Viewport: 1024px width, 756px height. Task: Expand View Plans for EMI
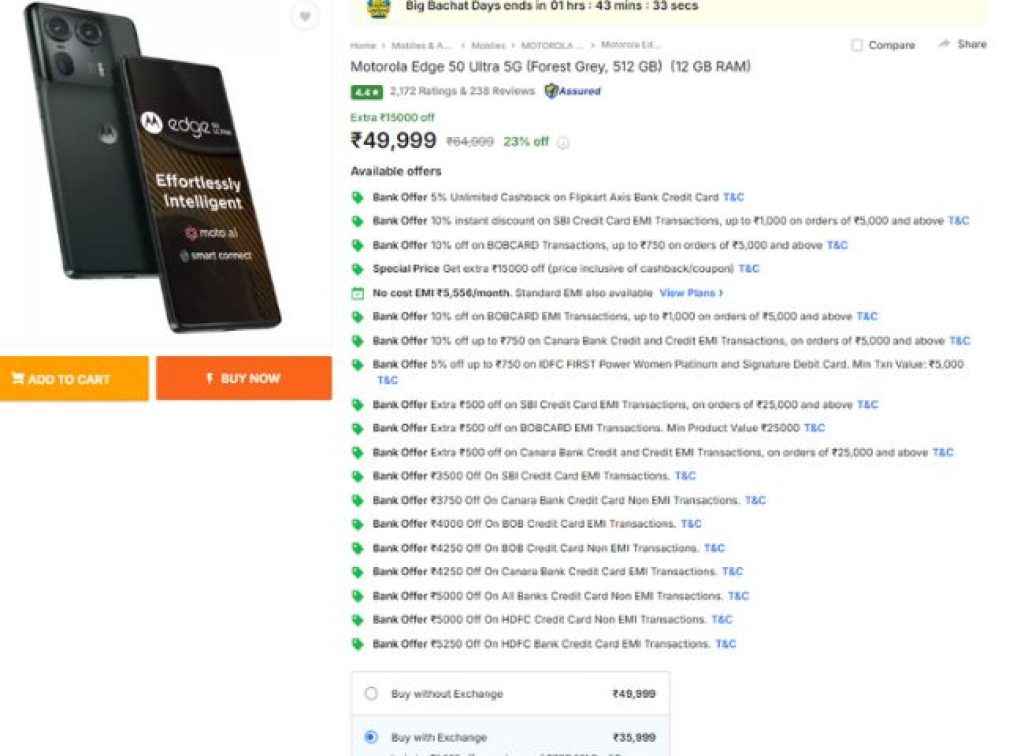point(691,293)
